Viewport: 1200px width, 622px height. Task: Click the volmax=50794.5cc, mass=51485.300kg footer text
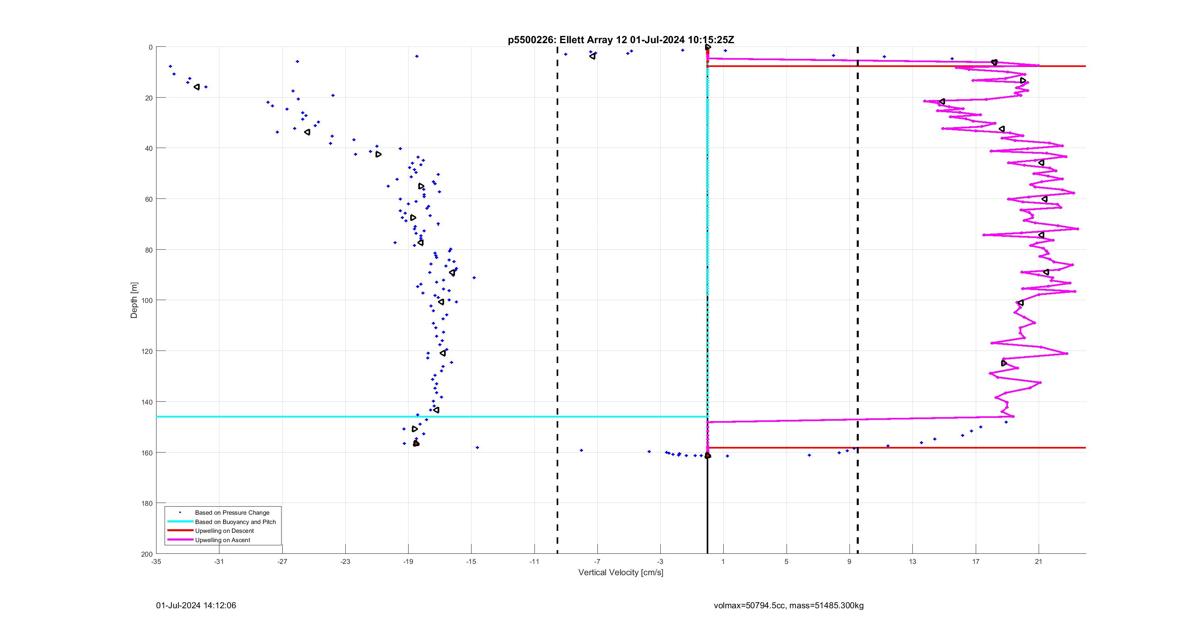pos(789,605)
